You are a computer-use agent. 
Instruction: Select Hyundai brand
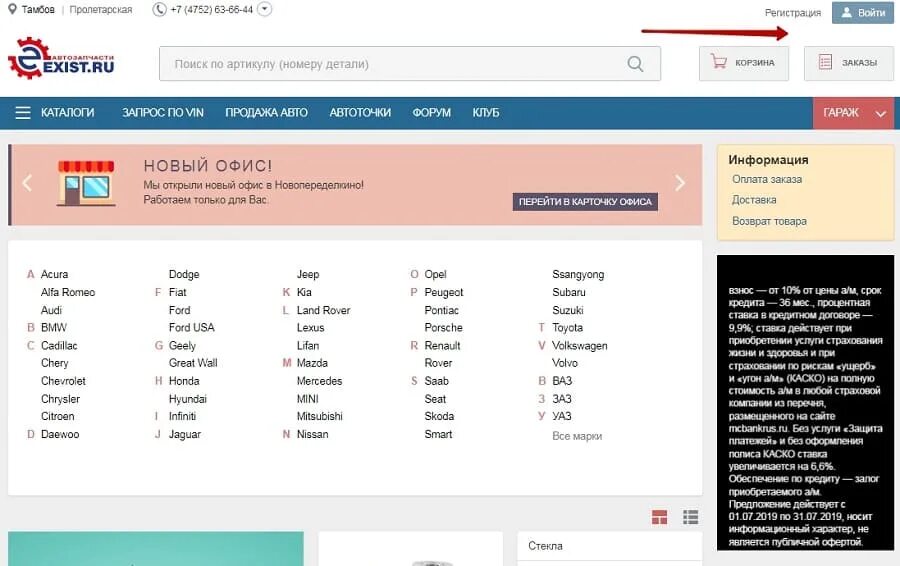188,399
